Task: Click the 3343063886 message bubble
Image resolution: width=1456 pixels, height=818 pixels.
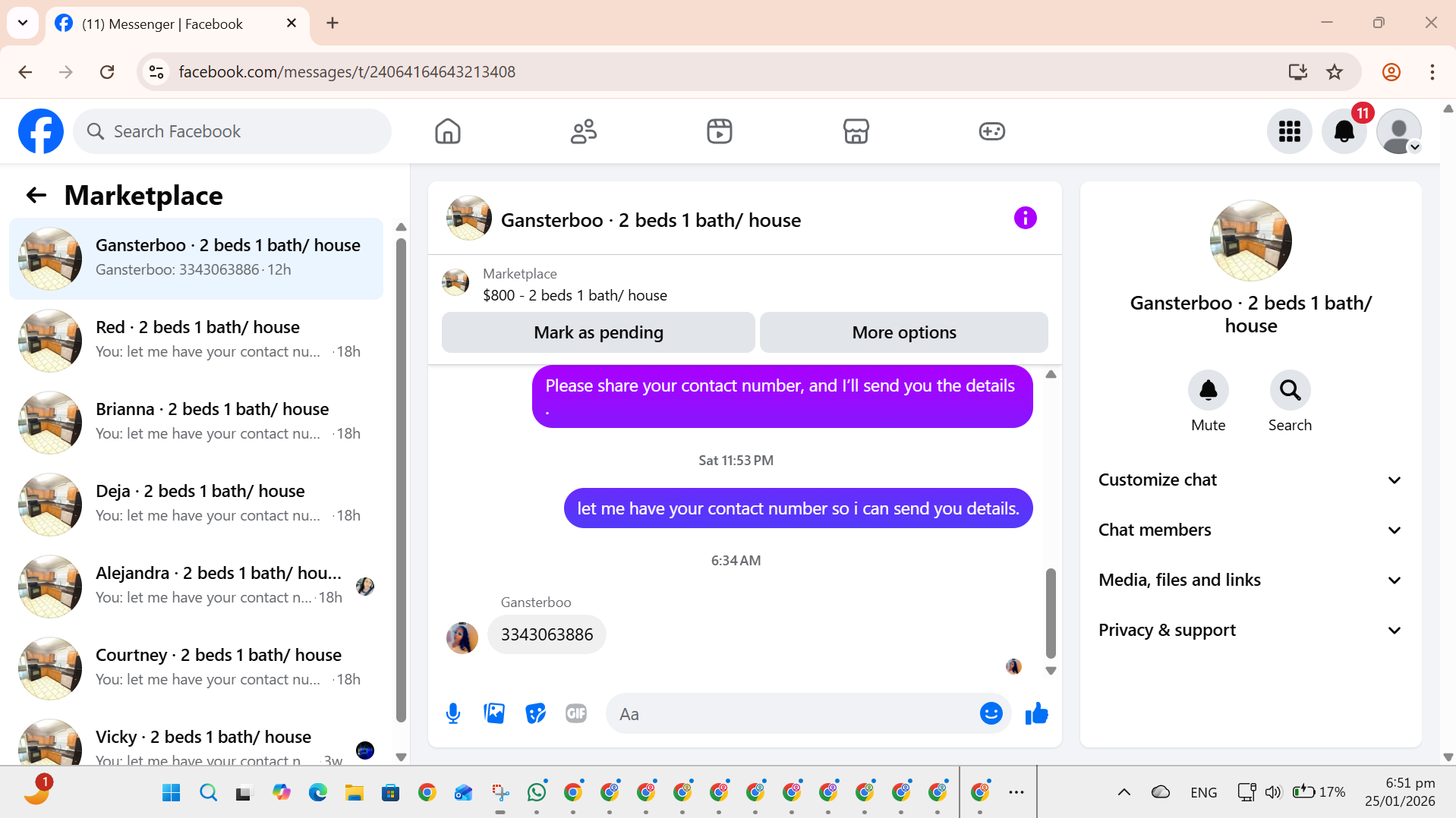Action: coord(547,634)
